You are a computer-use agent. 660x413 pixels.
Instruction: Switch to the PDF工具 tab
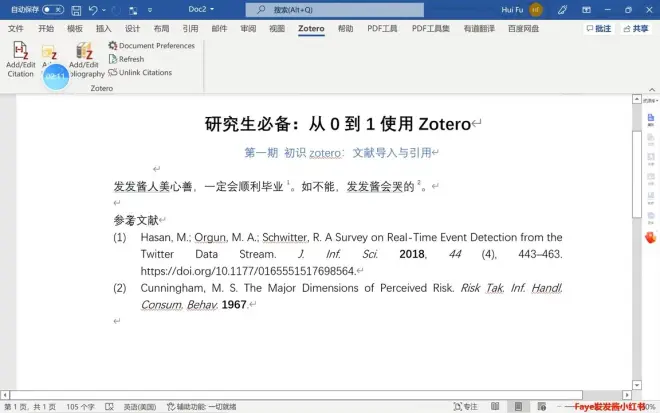[382, 28]
